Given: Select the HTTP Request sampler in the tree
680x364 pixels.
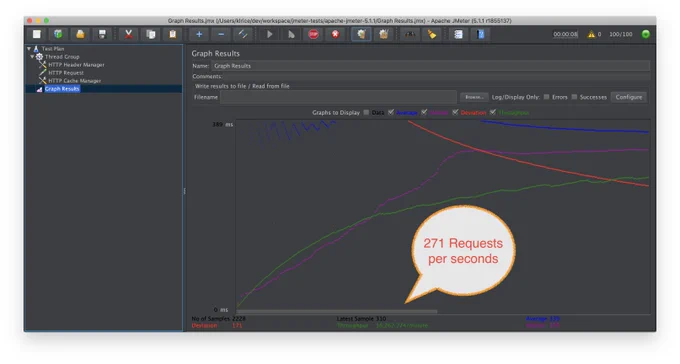Looking at the screenshot, I should click(x=66, y=73).
